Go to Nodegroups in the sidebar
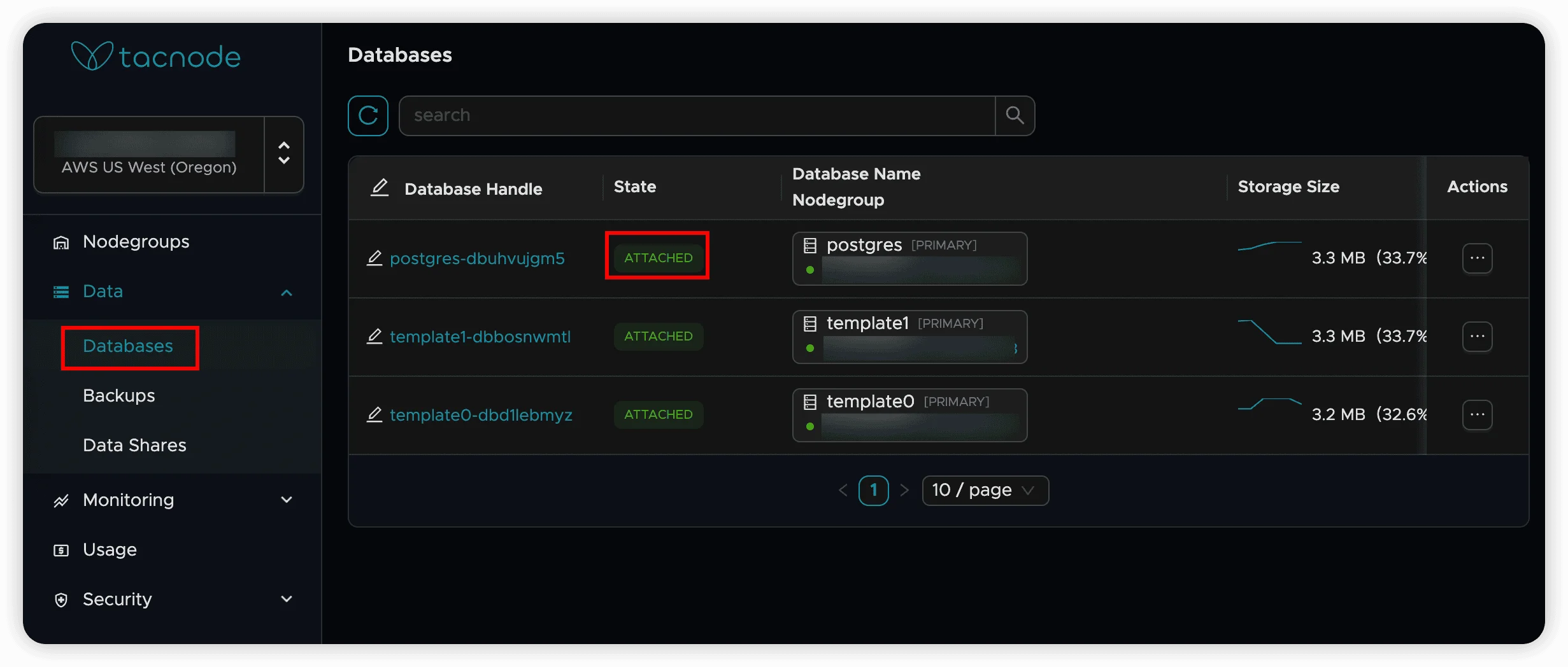This screenshot has height=667, width=1568. pos(136,242)
